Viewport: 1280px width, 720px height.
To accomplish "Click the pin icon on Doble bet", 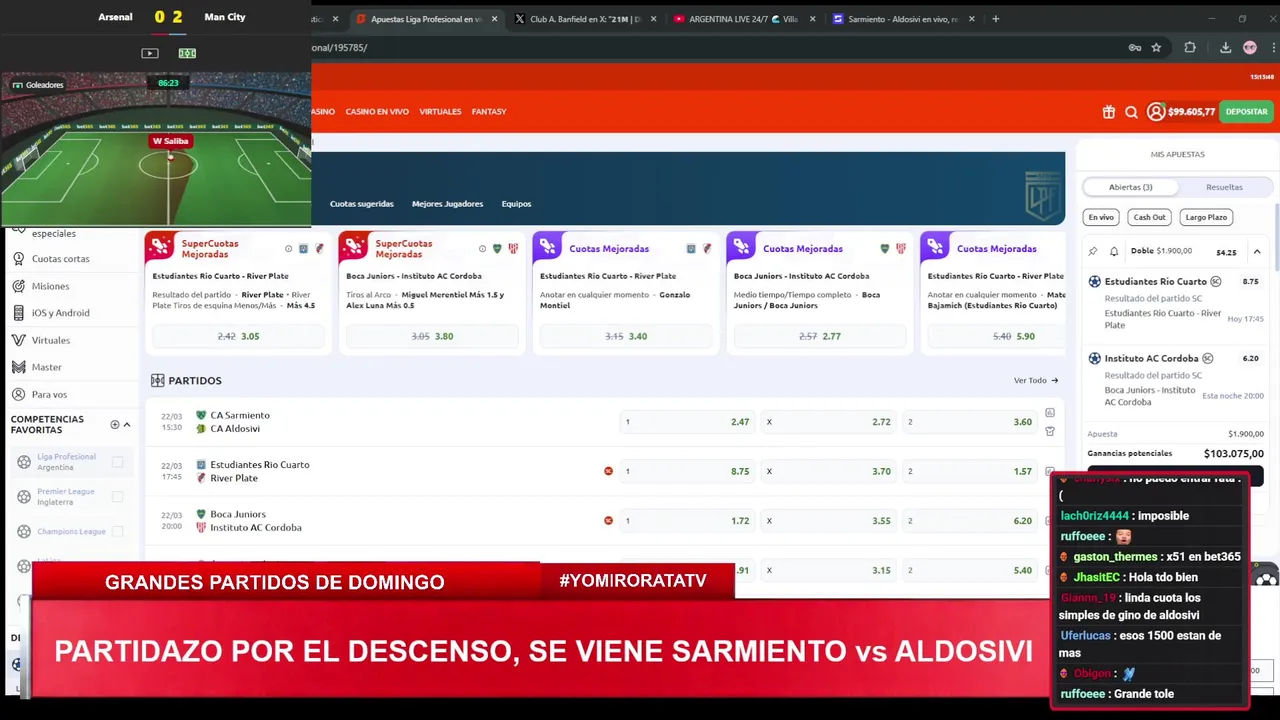I will (1093, 252).
